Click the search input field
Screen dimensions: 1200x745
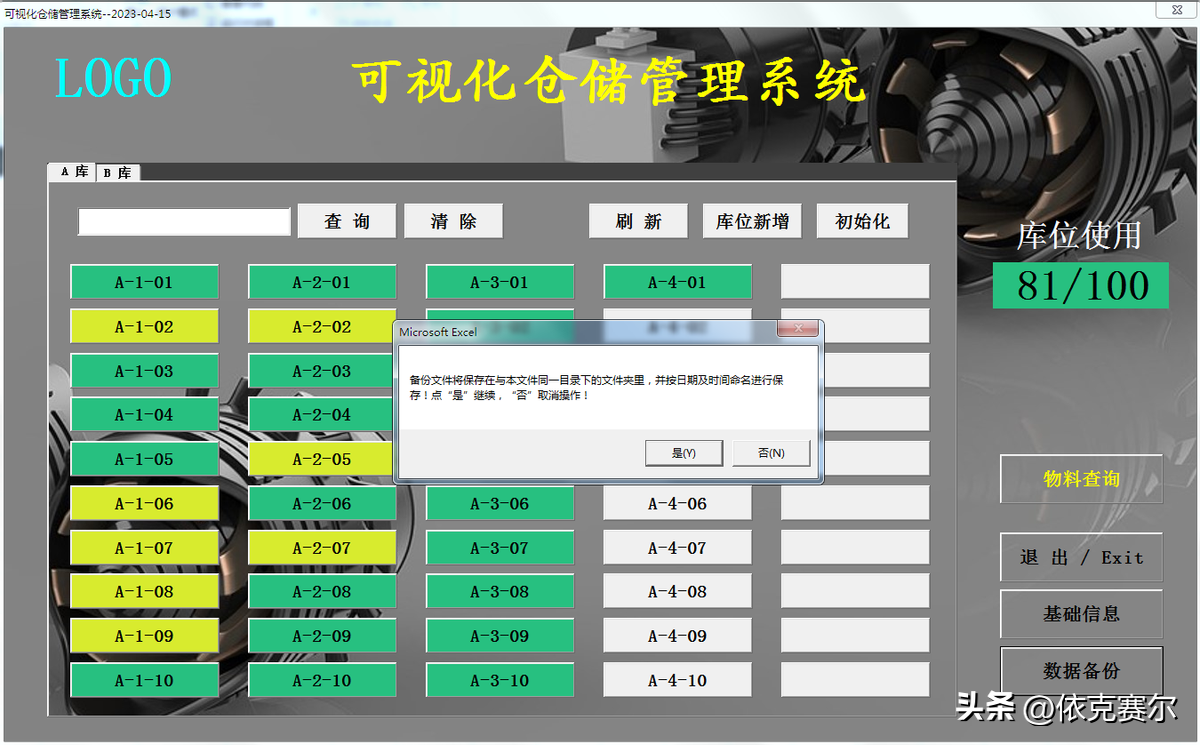184,222
